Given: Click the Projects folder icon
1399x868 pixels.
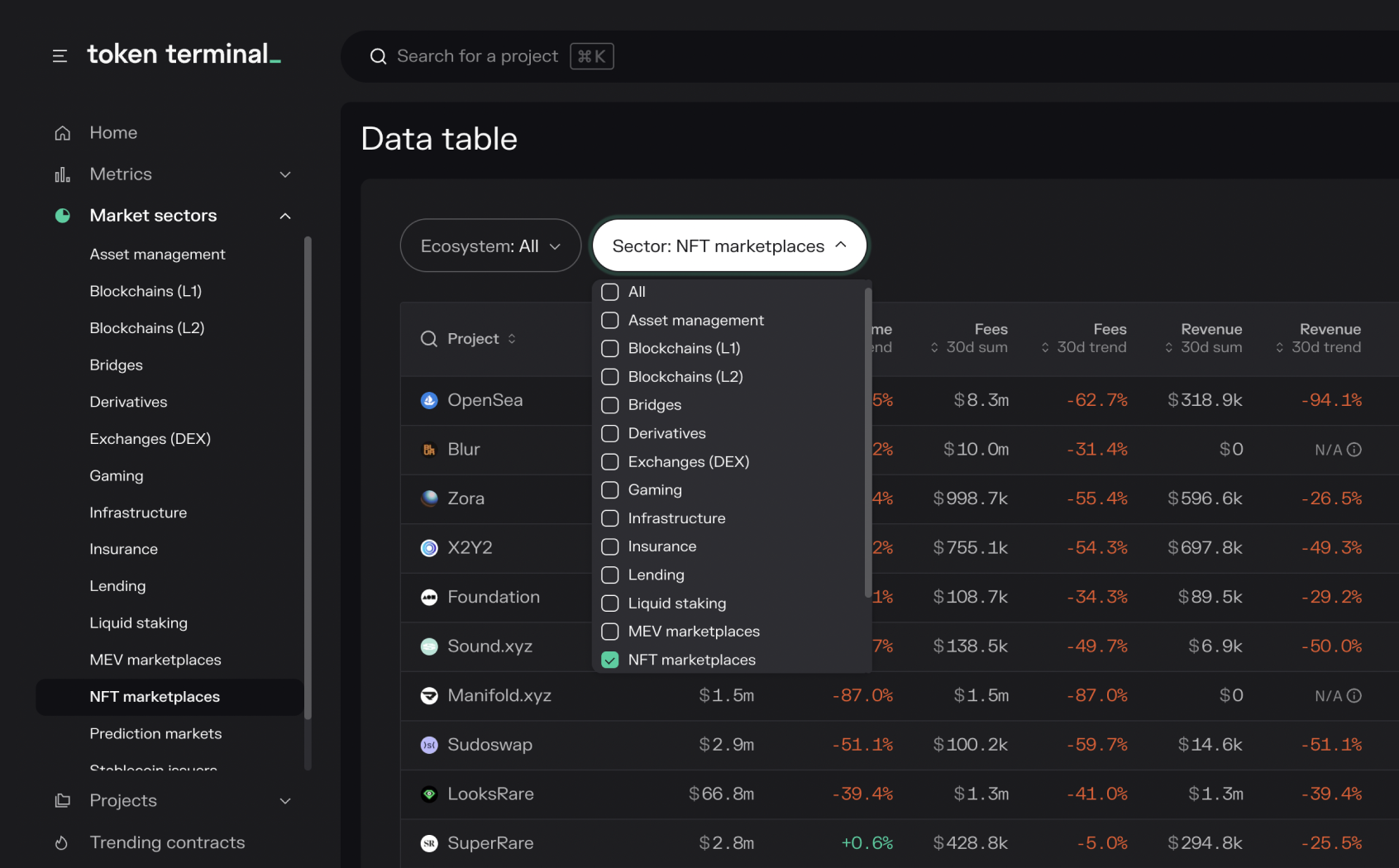Looking at the screenshot, I should pos(63,800).
